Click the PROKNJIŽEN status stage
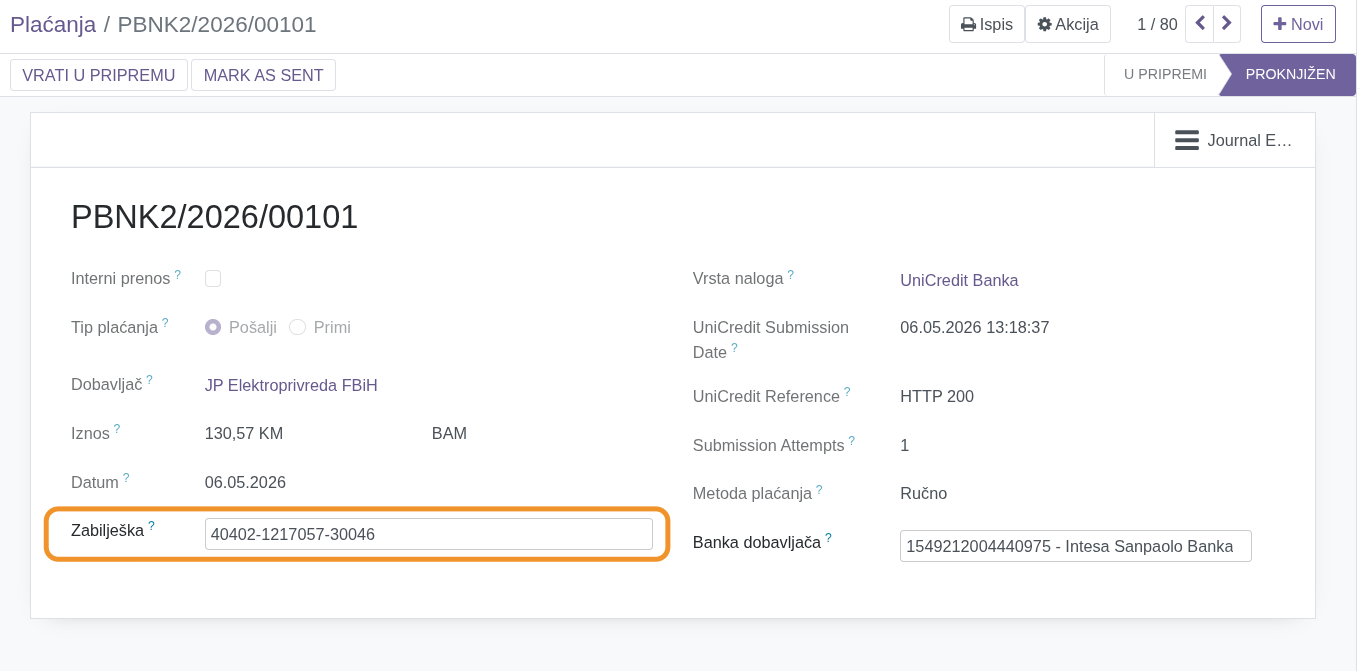Image resolution: width=1360 pixels, height=671 pixels. click(x=1290, y=74)
